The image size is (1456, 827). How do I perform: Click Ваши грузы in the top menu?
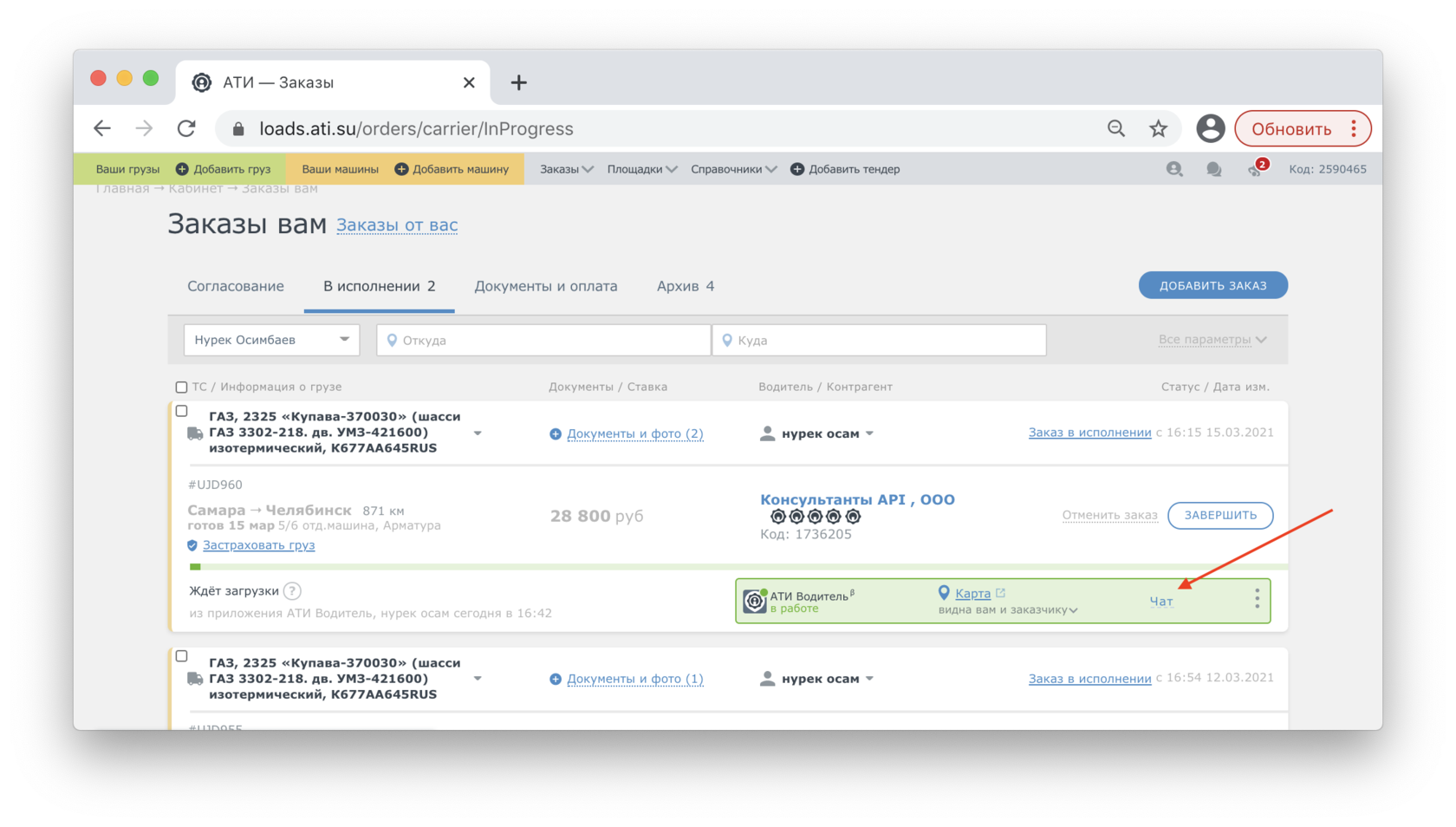[127, 169]
